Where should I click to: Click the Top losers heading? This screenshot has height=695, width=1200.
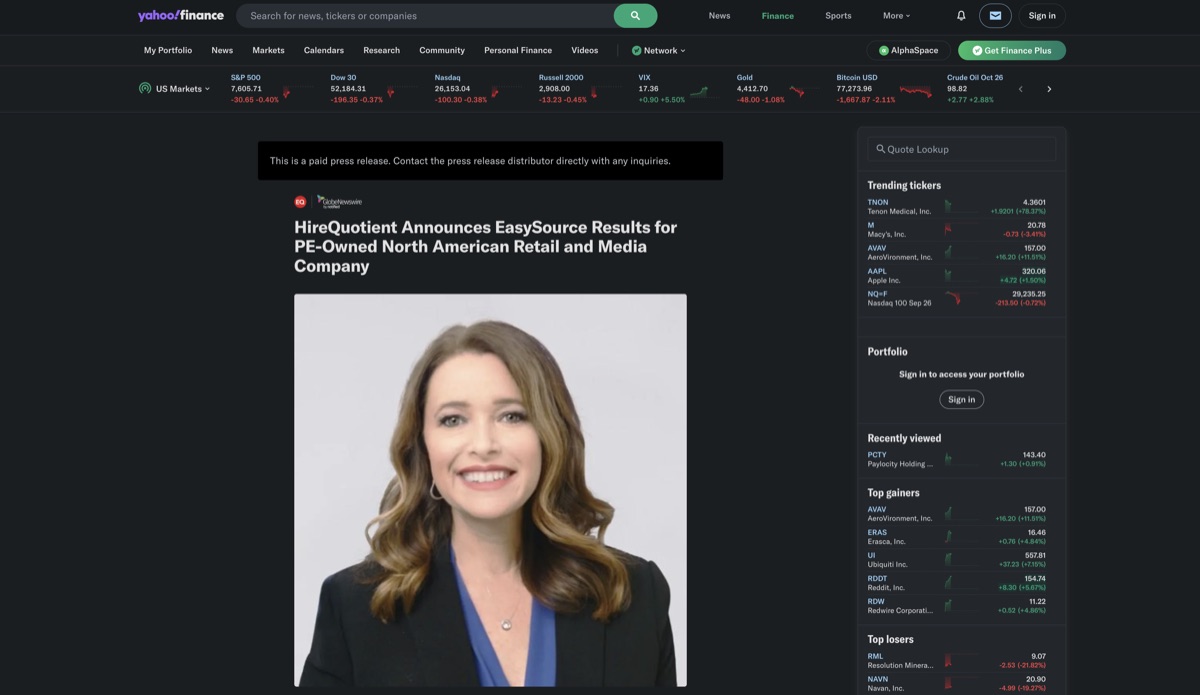click(x=890, y=639)
